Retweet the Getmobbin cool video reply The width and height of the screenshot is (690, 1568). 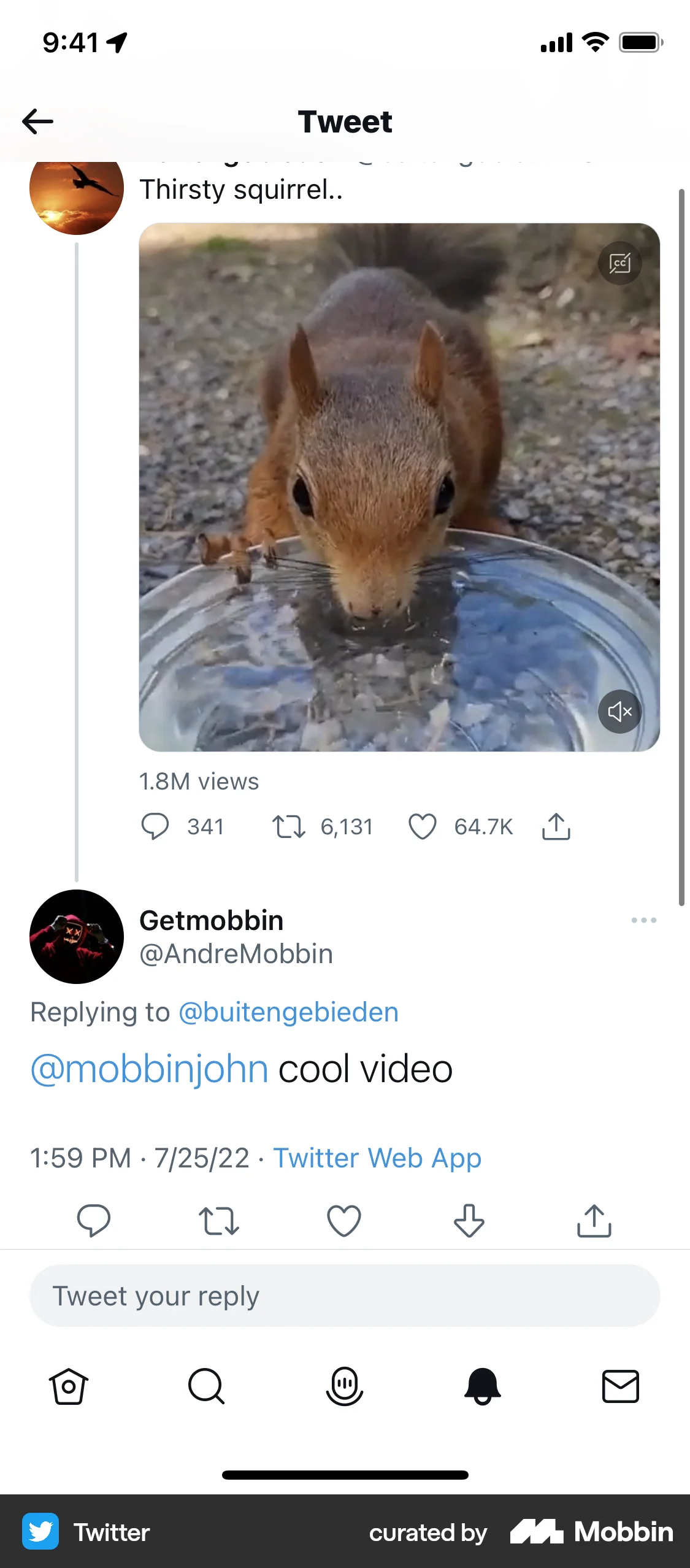coord(219,1220)
